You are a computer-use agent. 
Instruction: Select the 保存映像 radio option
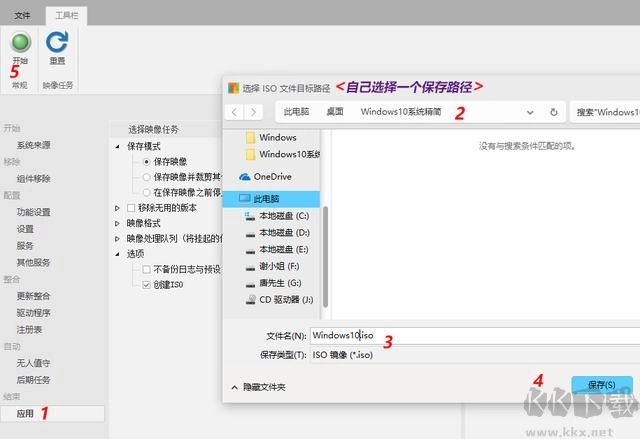(147, 161)
